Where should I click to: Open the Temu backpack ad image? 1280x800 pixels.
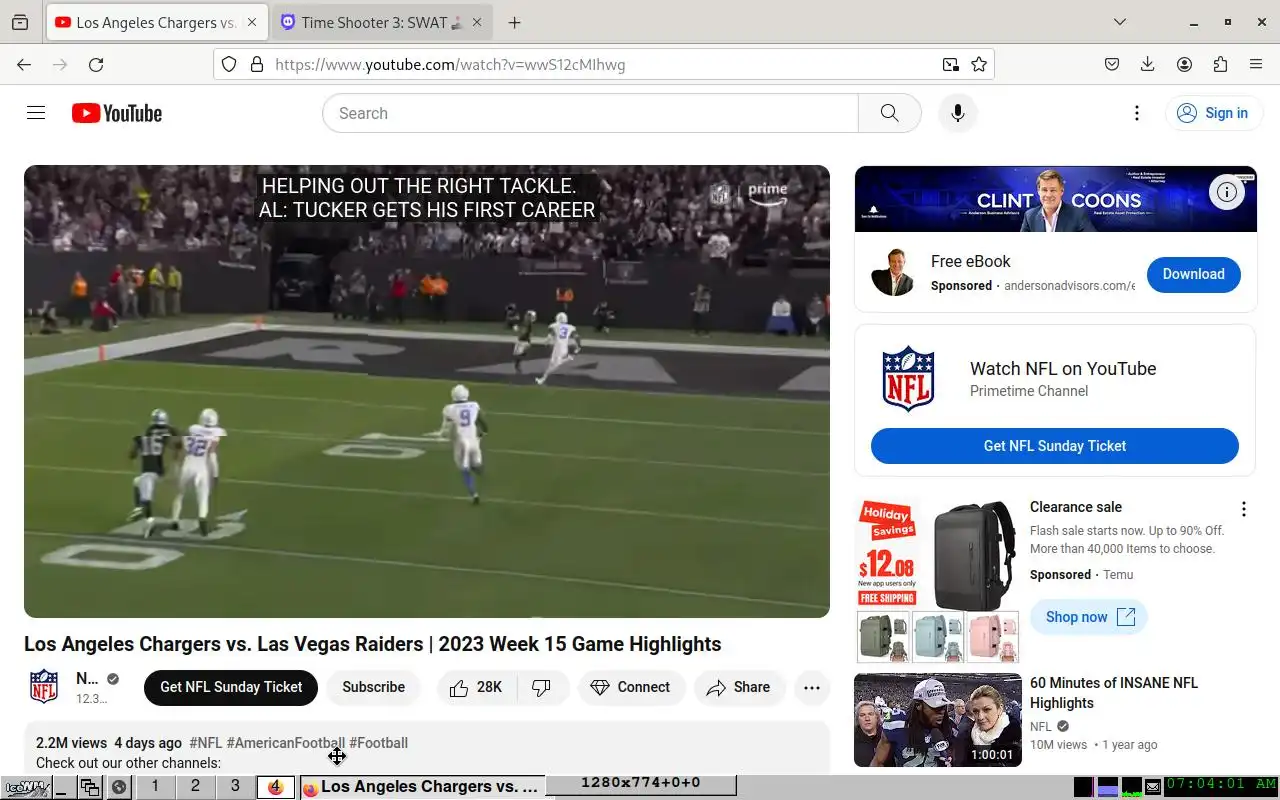point(938,580)
